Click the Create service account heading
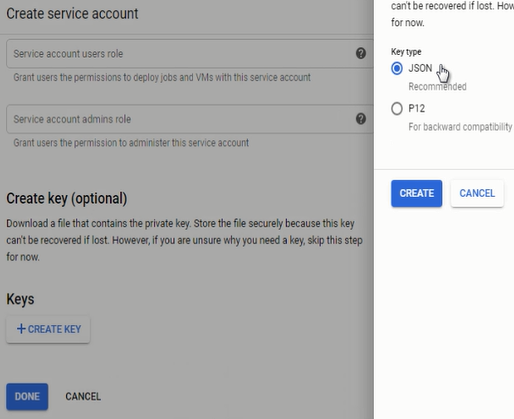This screenshot has width=514, height=419. pos(72,14)
